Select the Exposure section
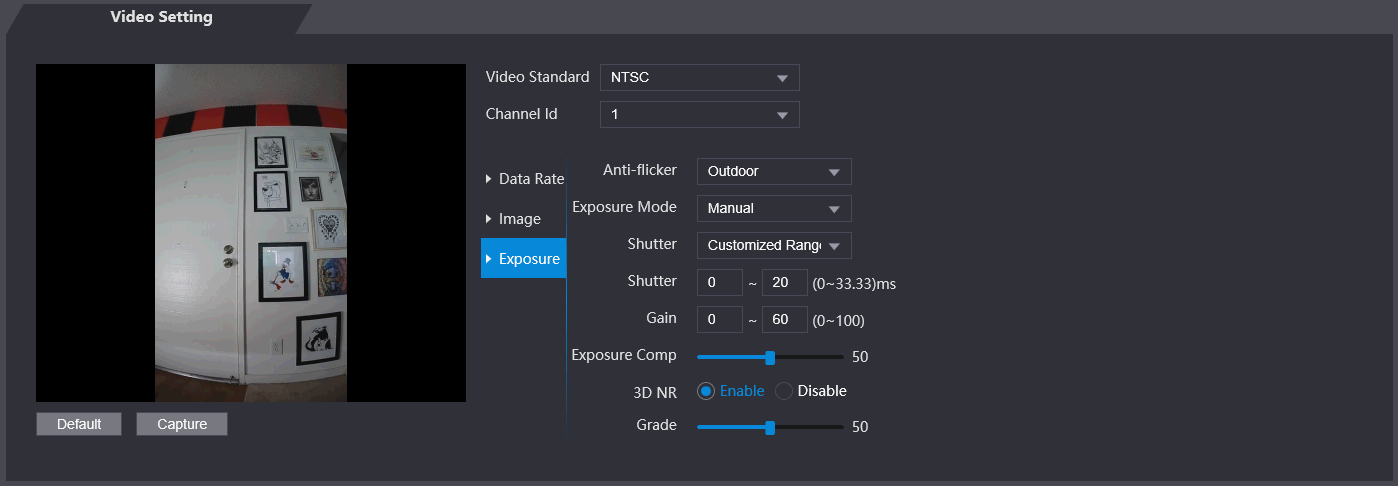The image size is (1398, 486). point(523,259)
